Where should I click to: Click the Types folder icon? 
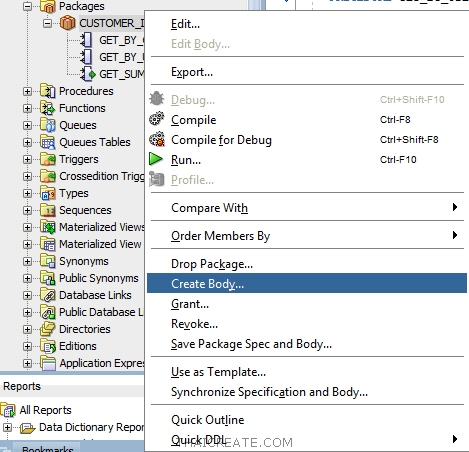[48, 193]
